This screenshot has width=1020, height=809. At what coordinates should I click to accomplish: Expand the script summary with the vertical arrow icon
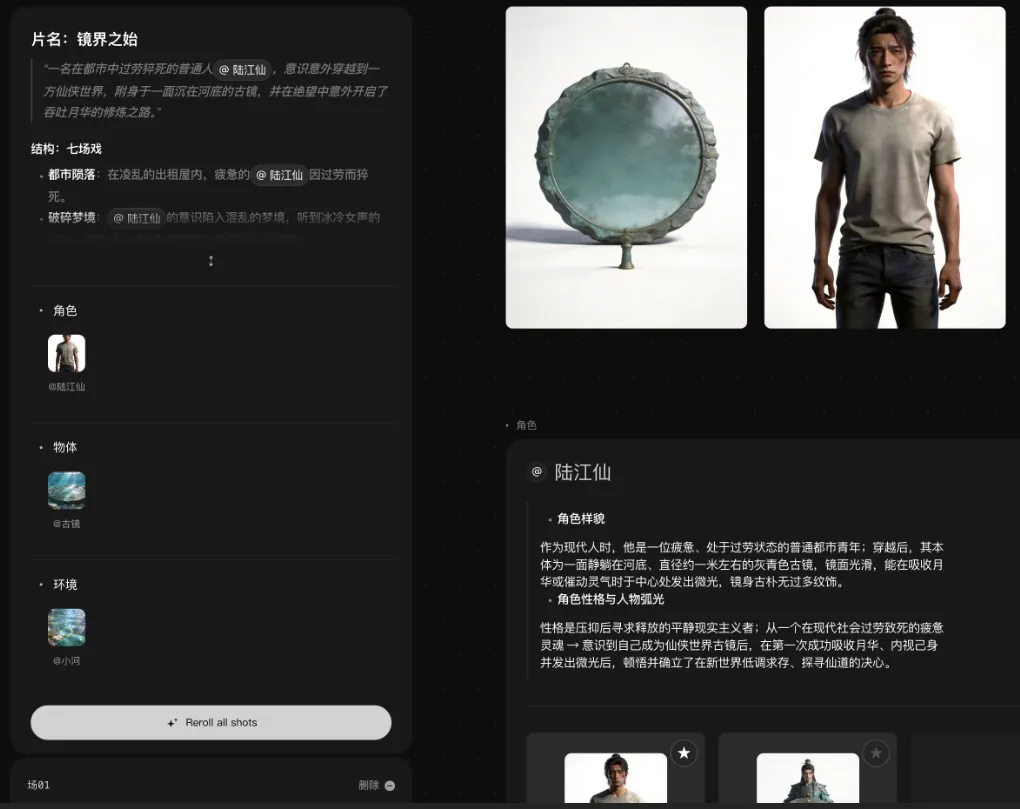click(211, 261)
